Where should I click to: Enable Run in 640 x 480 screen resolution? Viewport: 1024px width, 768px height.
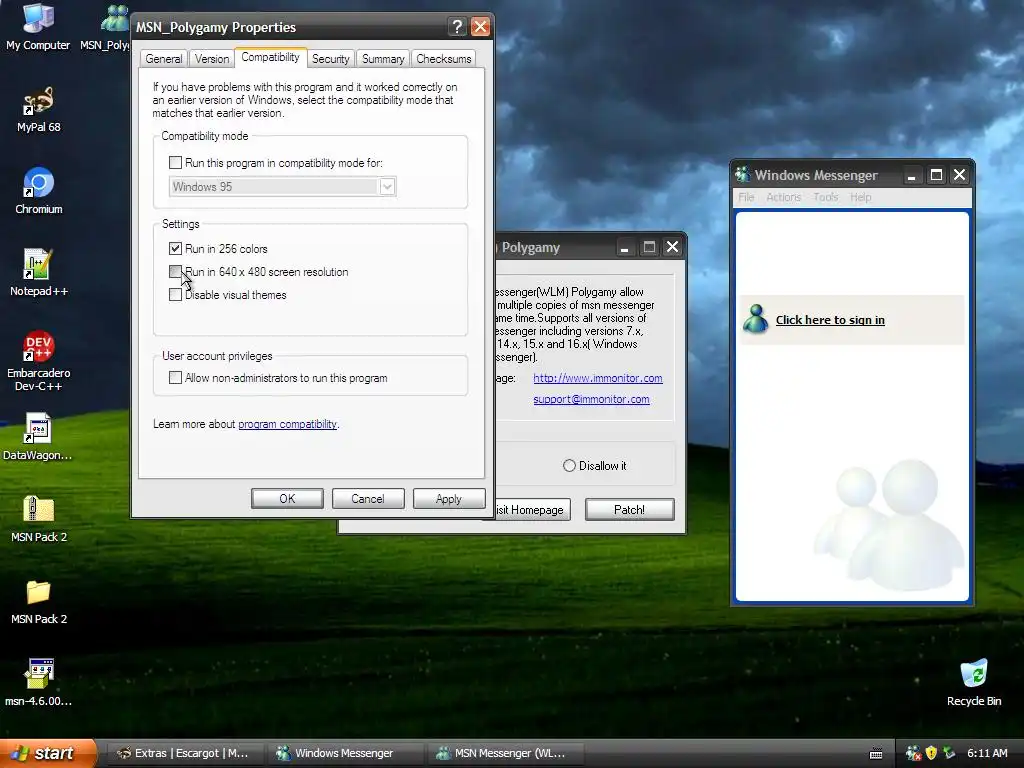coord(175,272)
